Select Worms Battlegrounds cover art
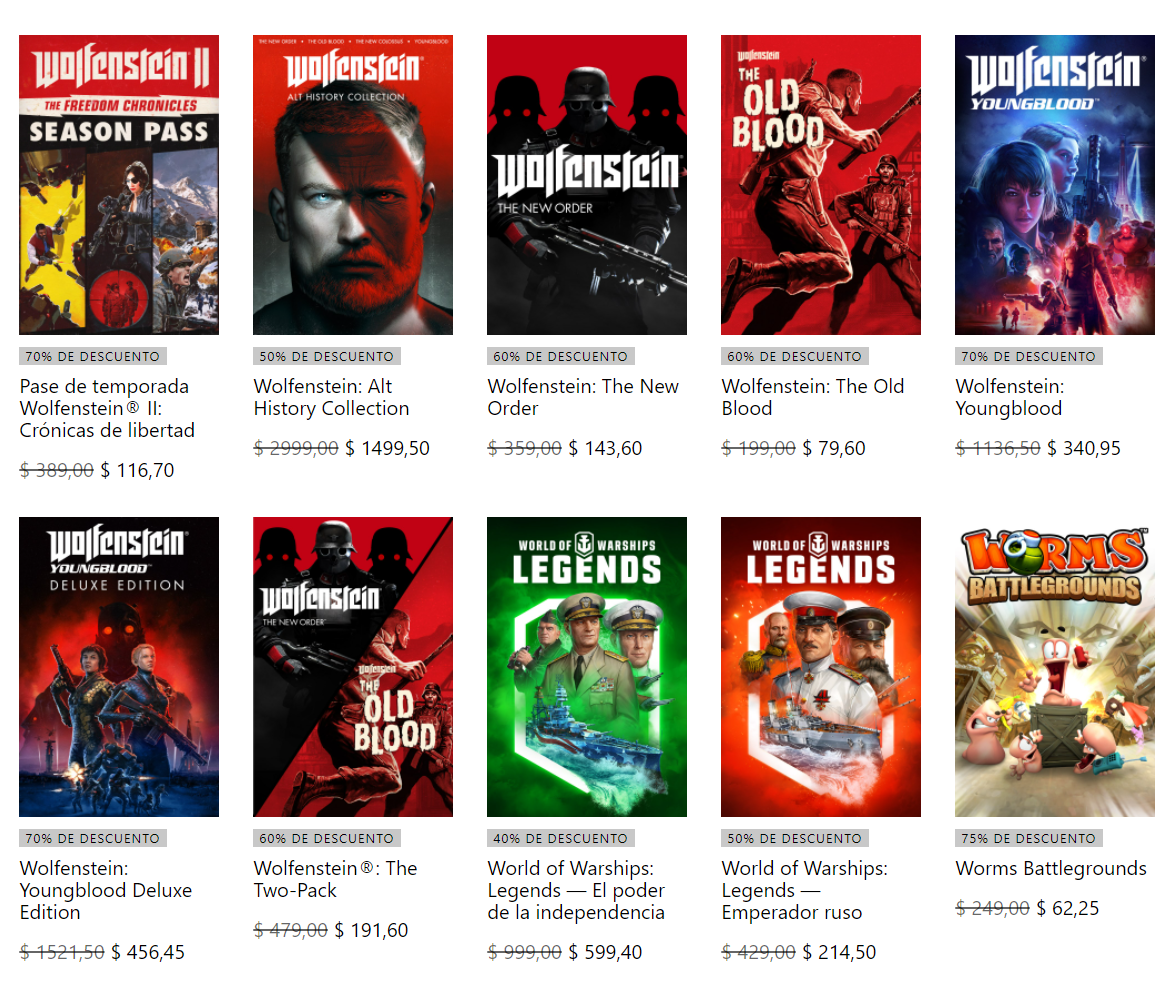Screen dimensions: 1167x986 [x=1055, y=667]
